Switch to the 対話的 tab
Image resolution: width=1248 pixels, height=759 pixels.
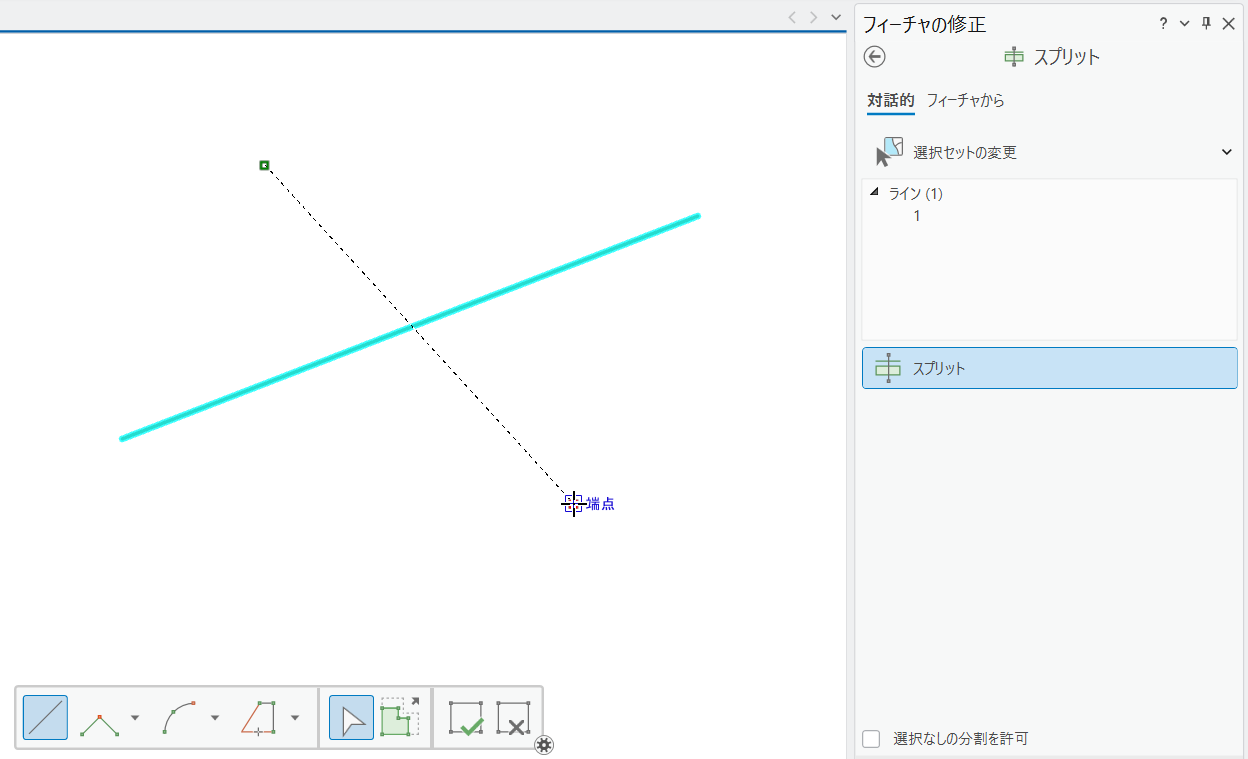tap(890, 101)
